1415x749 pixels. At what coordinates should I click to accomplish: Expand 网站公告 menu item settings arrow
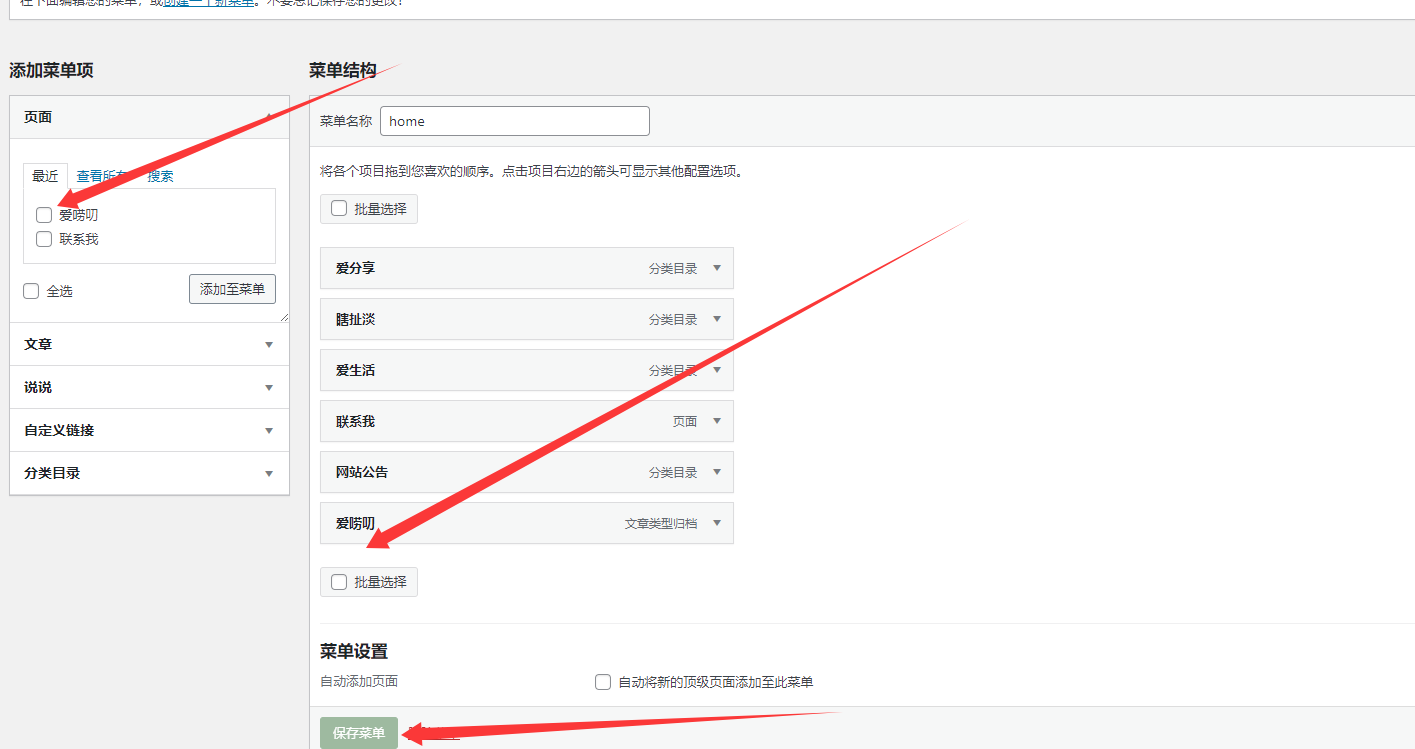[717, 472]
